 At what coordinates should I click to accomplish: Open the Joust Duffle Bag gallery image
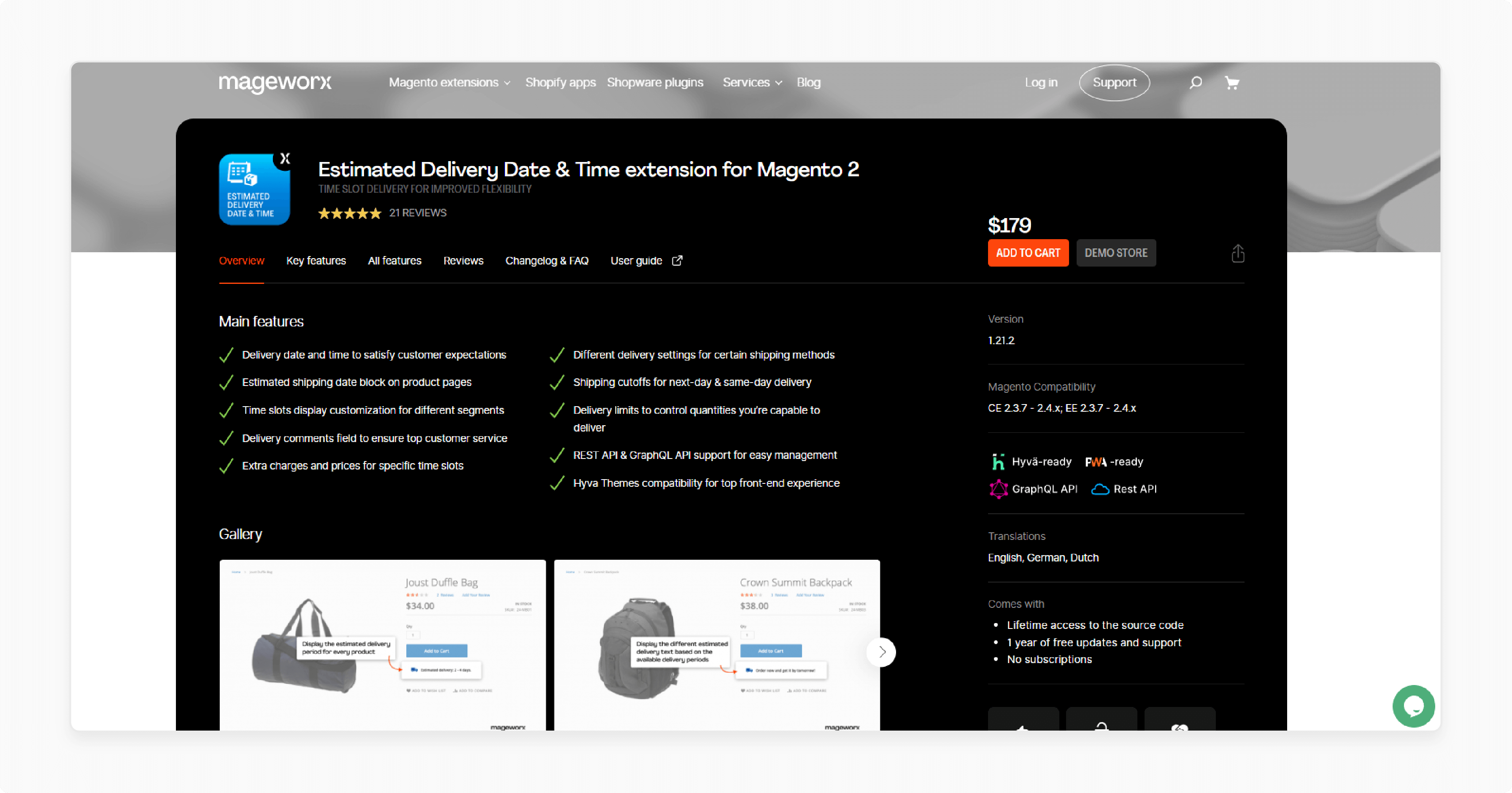(x=383, y=645)
